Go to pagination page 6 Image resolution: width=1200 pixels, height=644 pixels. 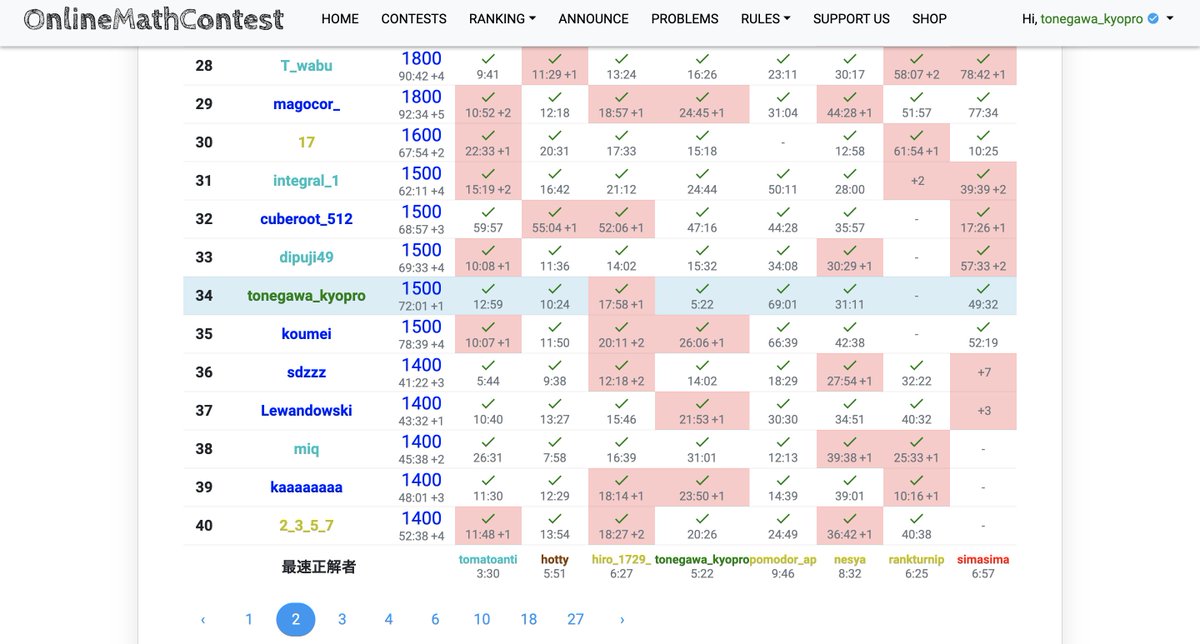click(435, 620)
